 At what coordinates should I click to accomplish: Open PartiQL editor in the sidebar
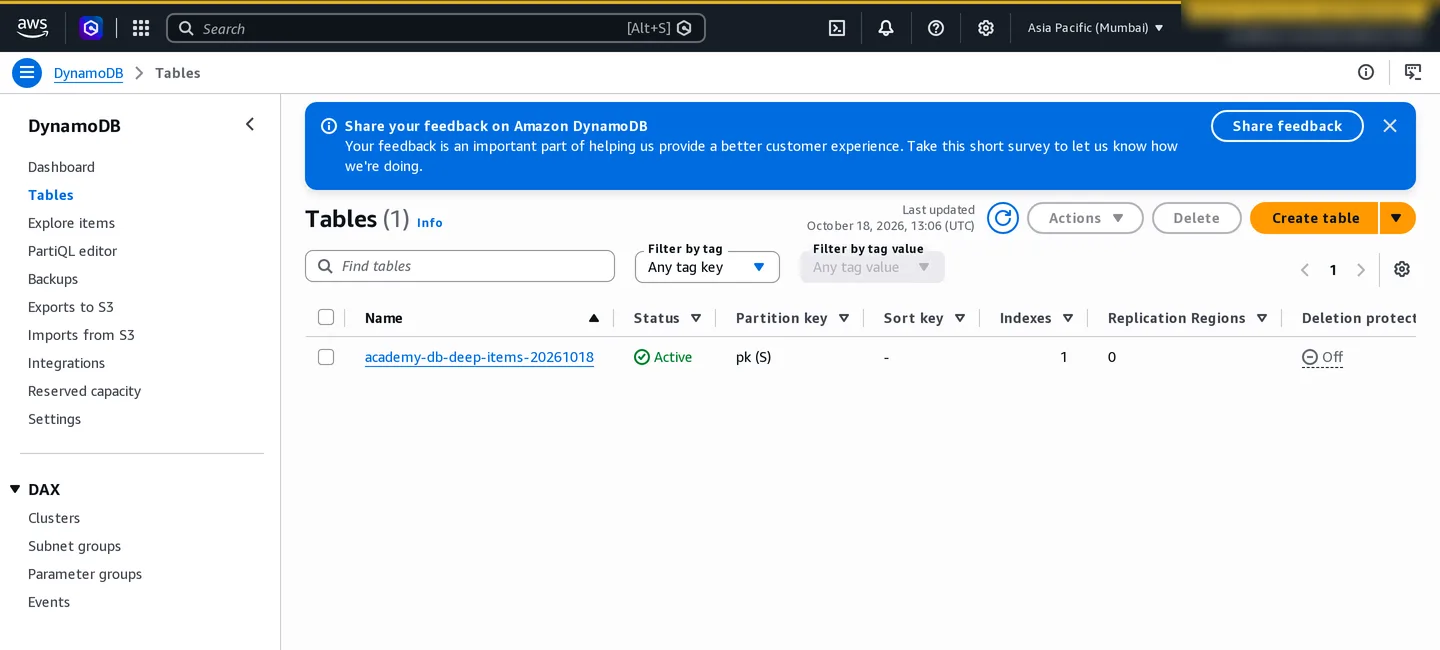tap(72, 251)
